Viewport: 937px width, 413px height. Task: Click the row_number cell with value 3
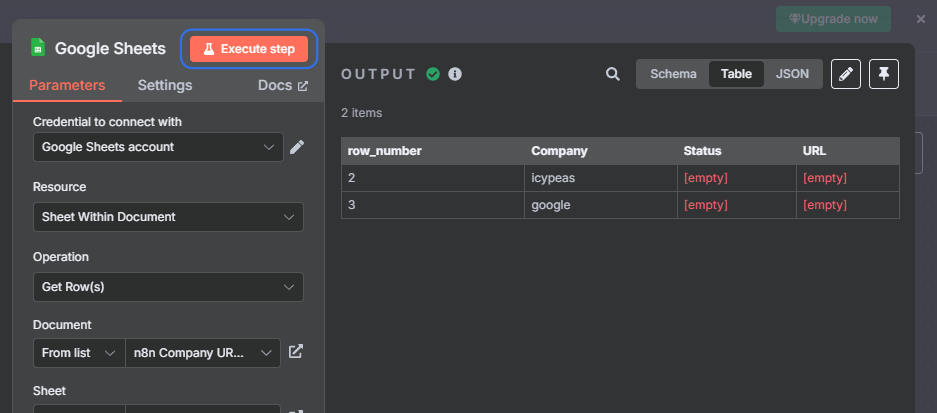pyautogui.click(x=433, y=205)
